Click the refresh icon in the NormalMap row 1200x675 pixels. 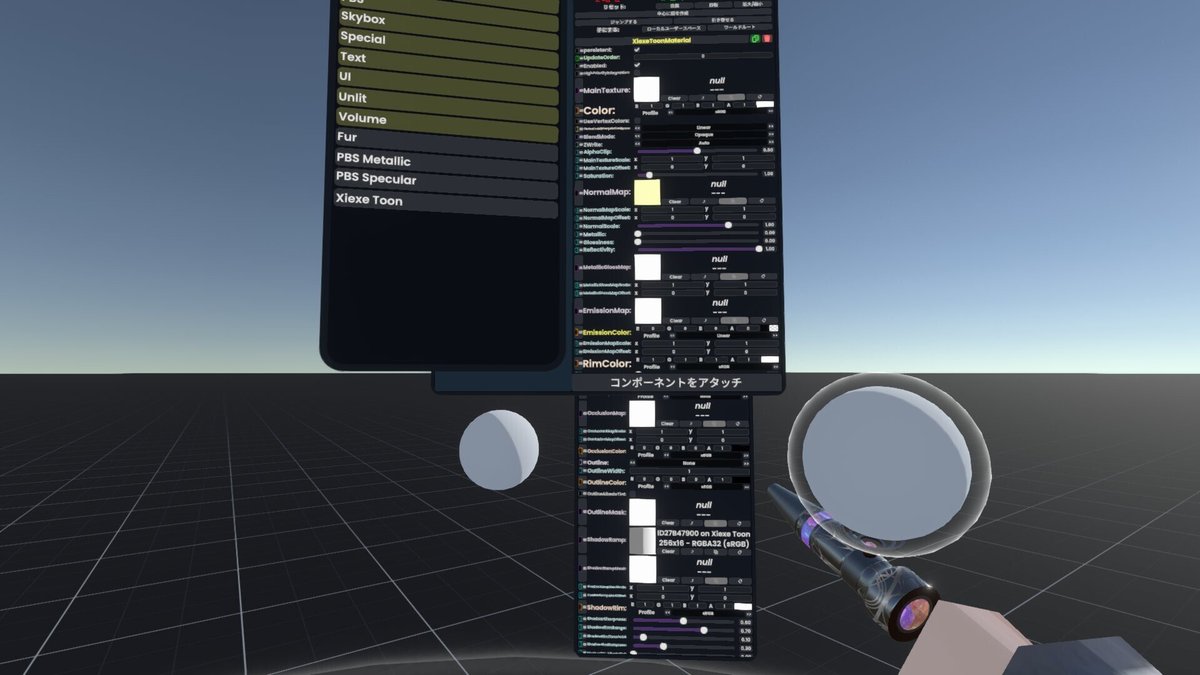(762, 201)
